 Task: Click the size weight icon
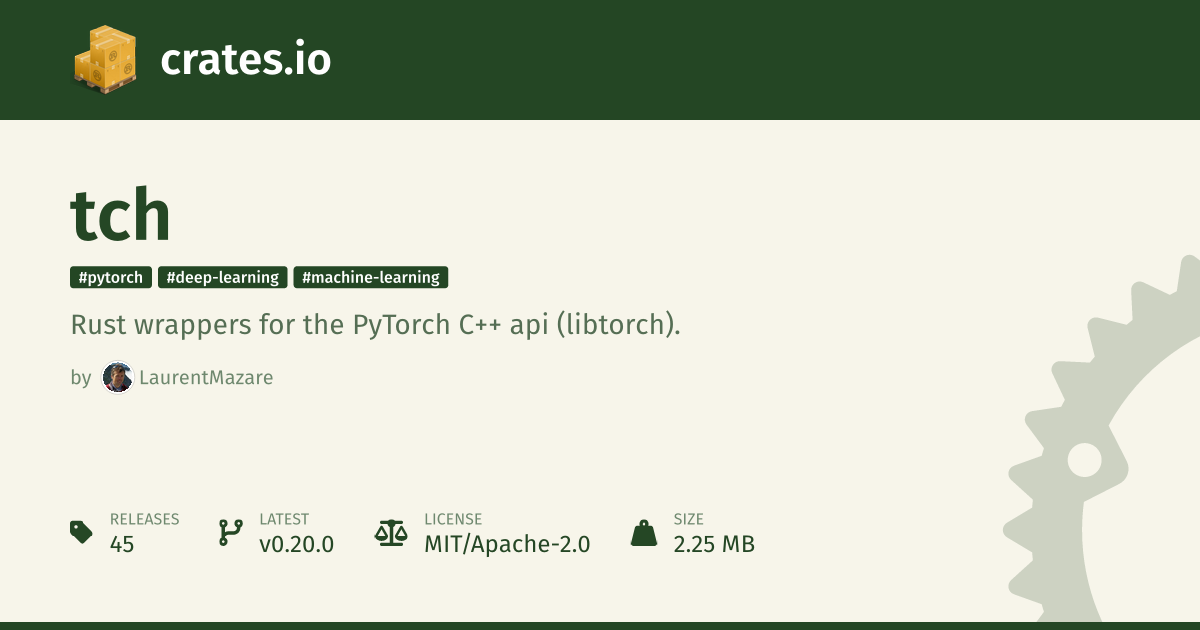pyautogui.click(x=643, y=532)
